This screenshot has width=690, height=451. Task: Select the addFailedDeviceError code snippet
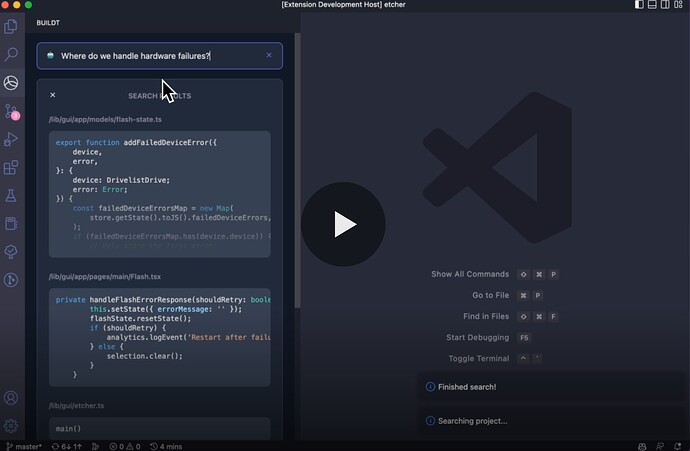pos(159,194)
